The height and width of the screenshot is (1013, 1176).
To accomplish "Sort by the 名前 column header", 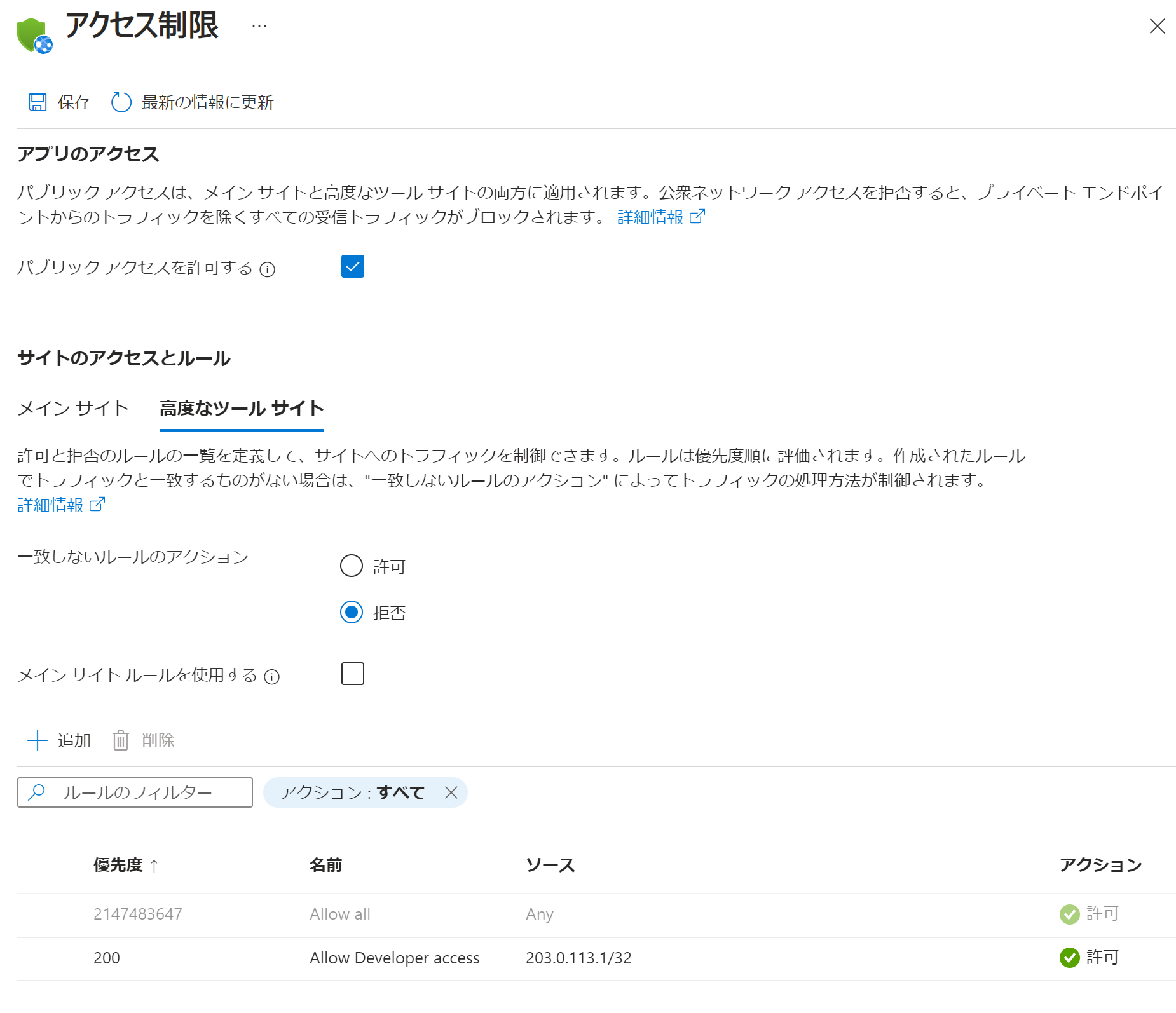I will pos(326,866).
